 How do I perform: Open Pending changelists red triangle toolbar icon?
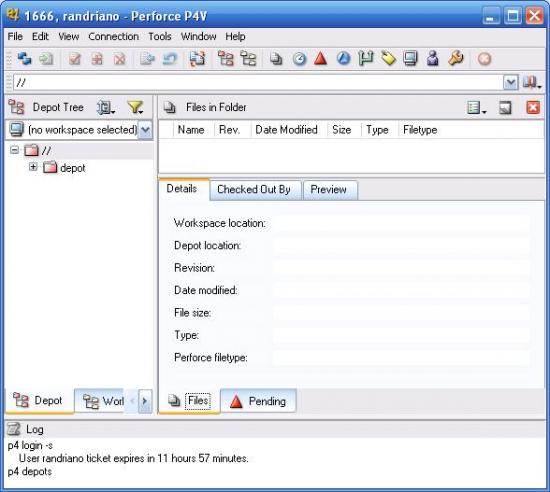pyautogui.click(x=321, y=59)
